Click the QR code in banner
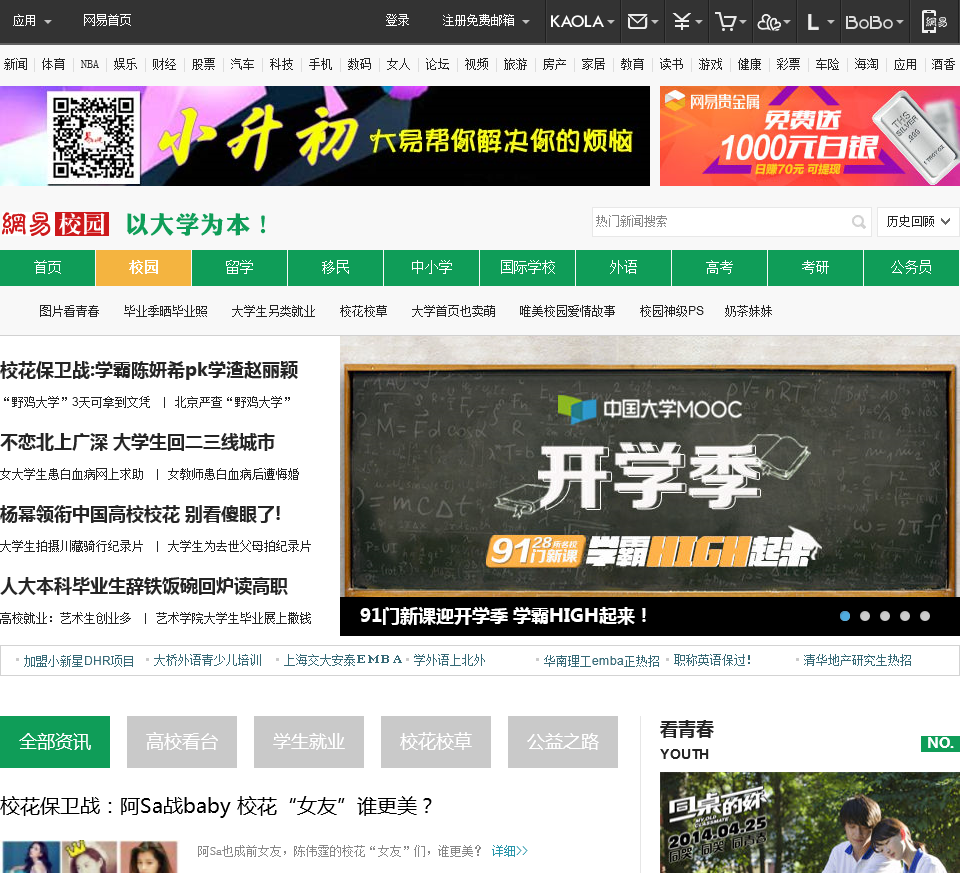 tap(94, 137)
